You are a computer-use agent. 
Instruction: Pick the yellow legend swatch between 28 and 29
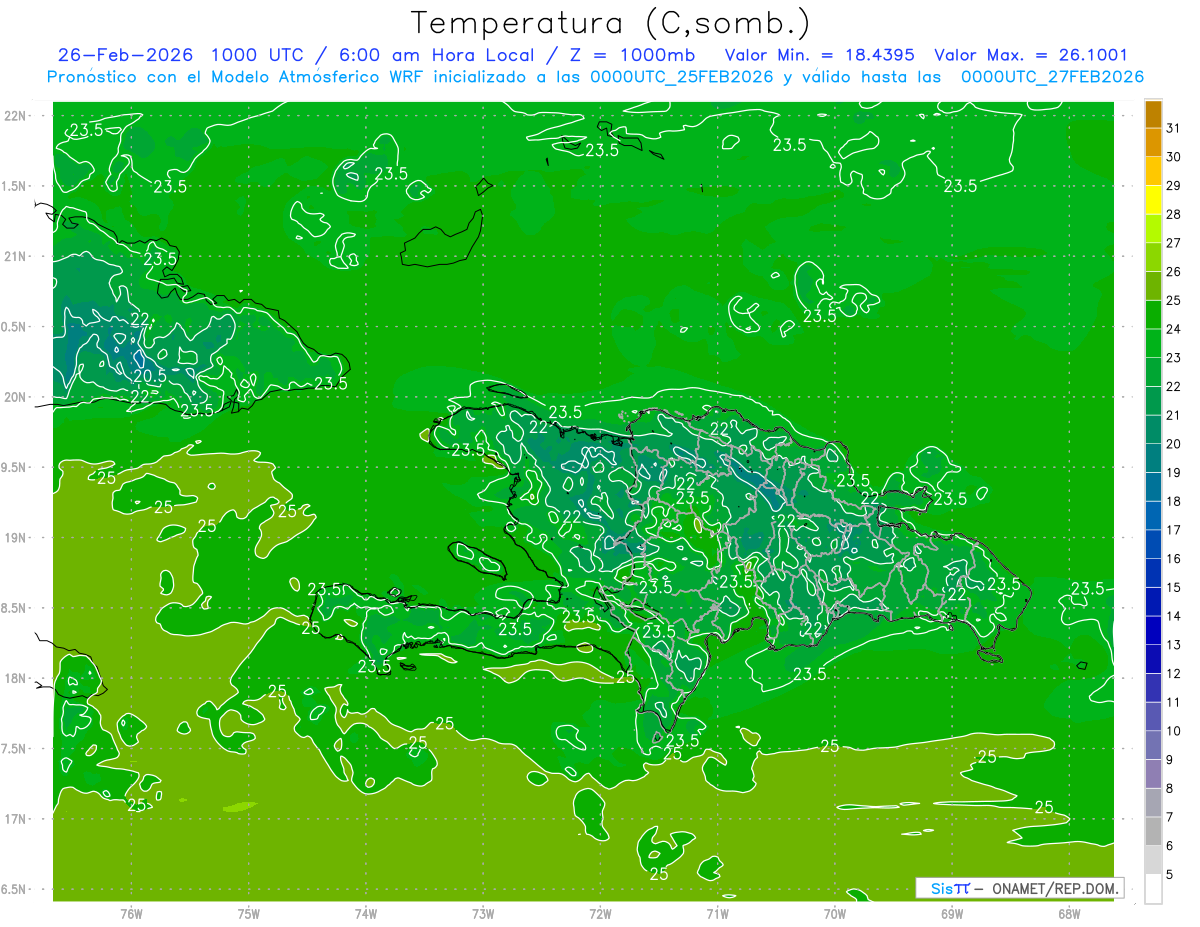(1153, 200)
